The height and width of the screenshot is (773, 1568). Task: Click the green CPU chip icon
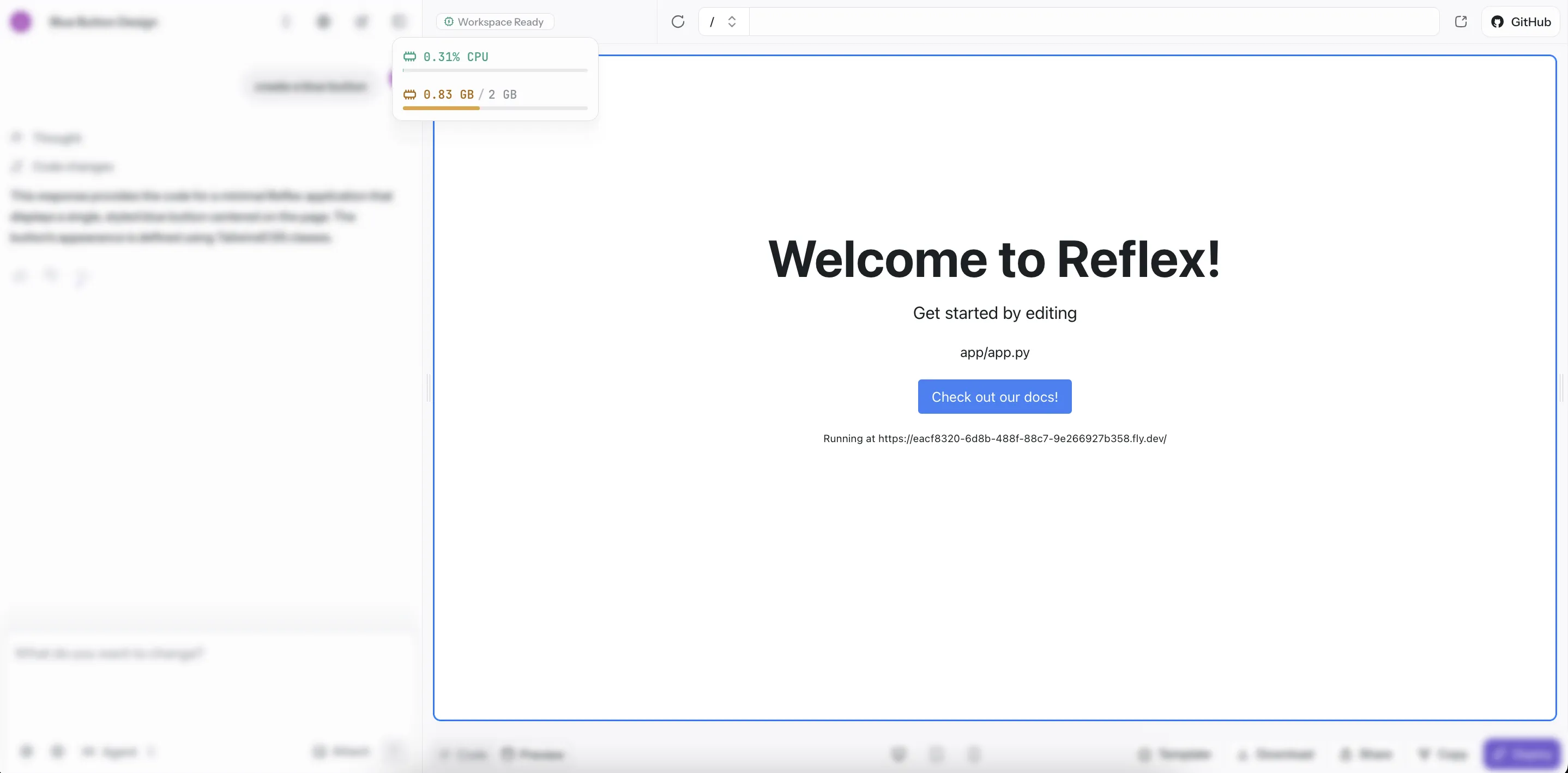coord(409,57)
